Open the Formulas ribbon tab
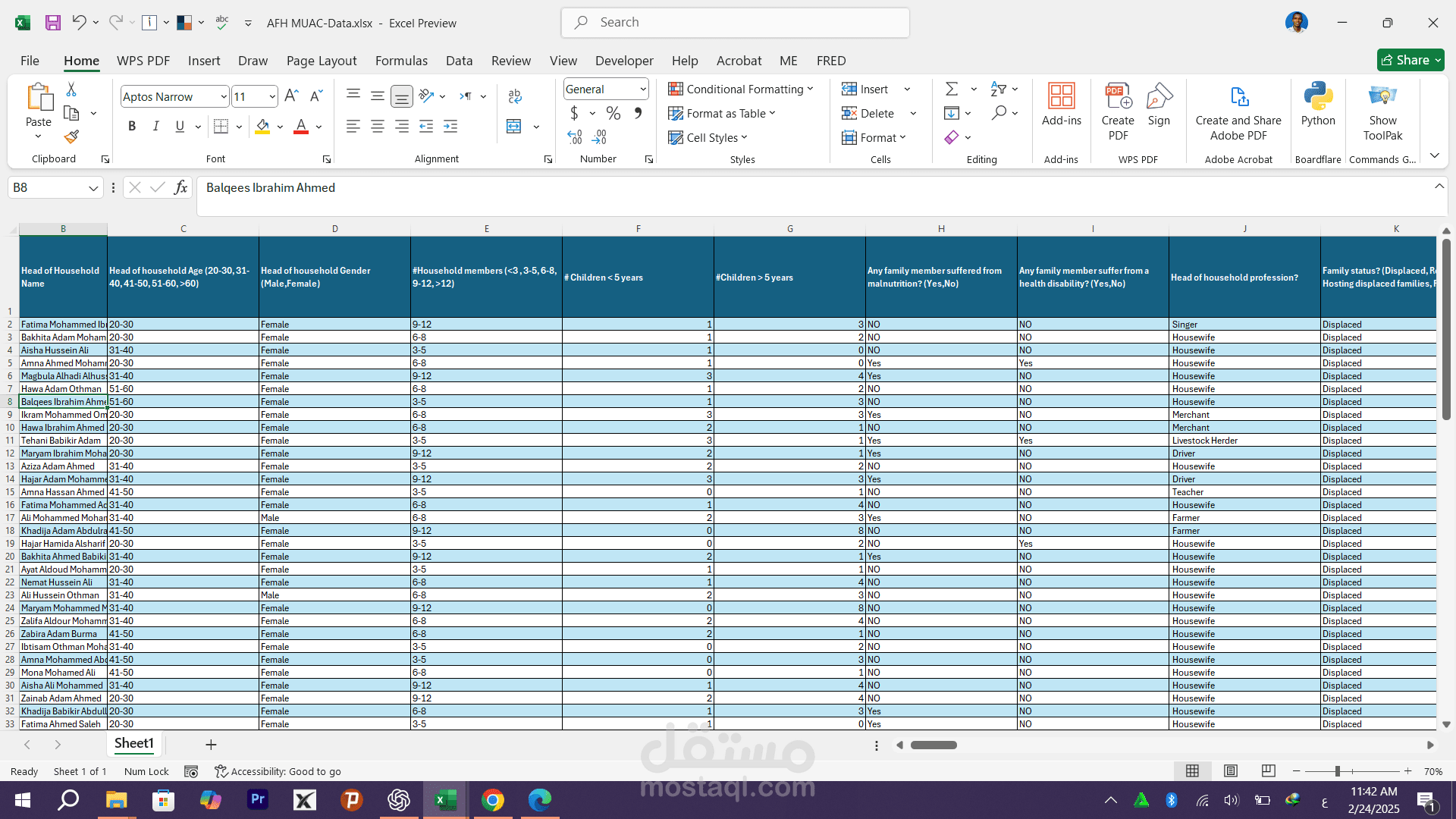1456x819 pixels. (401, 61)
